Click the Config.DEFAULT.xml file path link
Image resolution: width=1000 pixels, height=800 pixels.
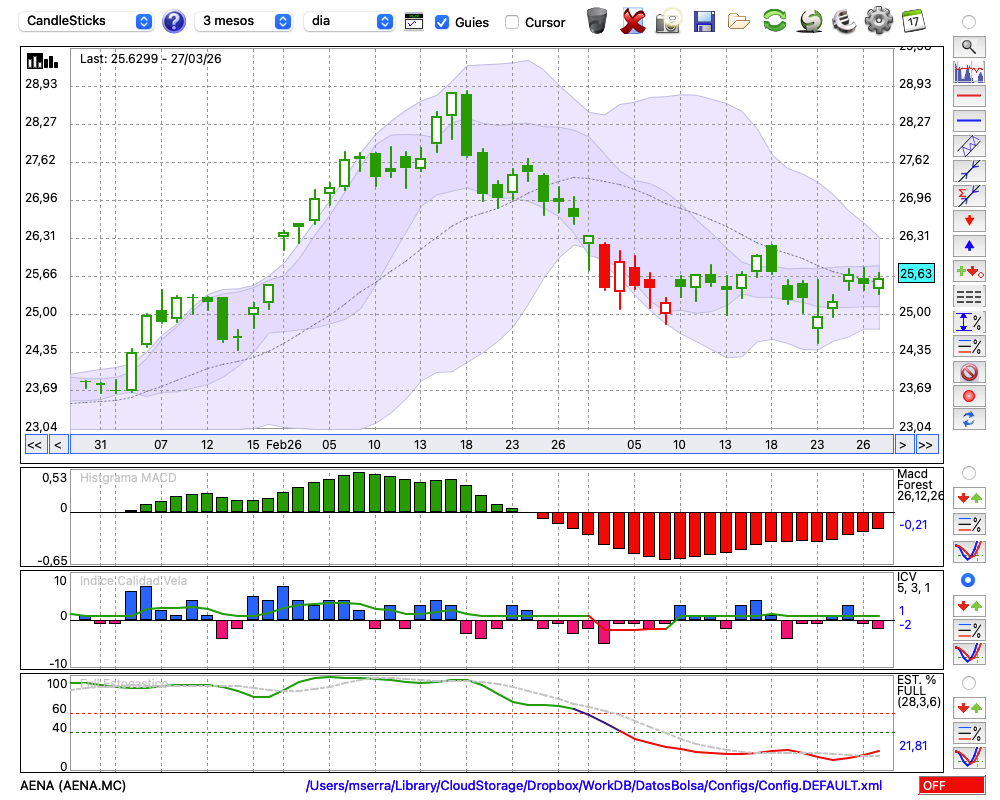[x=594, y=786]
